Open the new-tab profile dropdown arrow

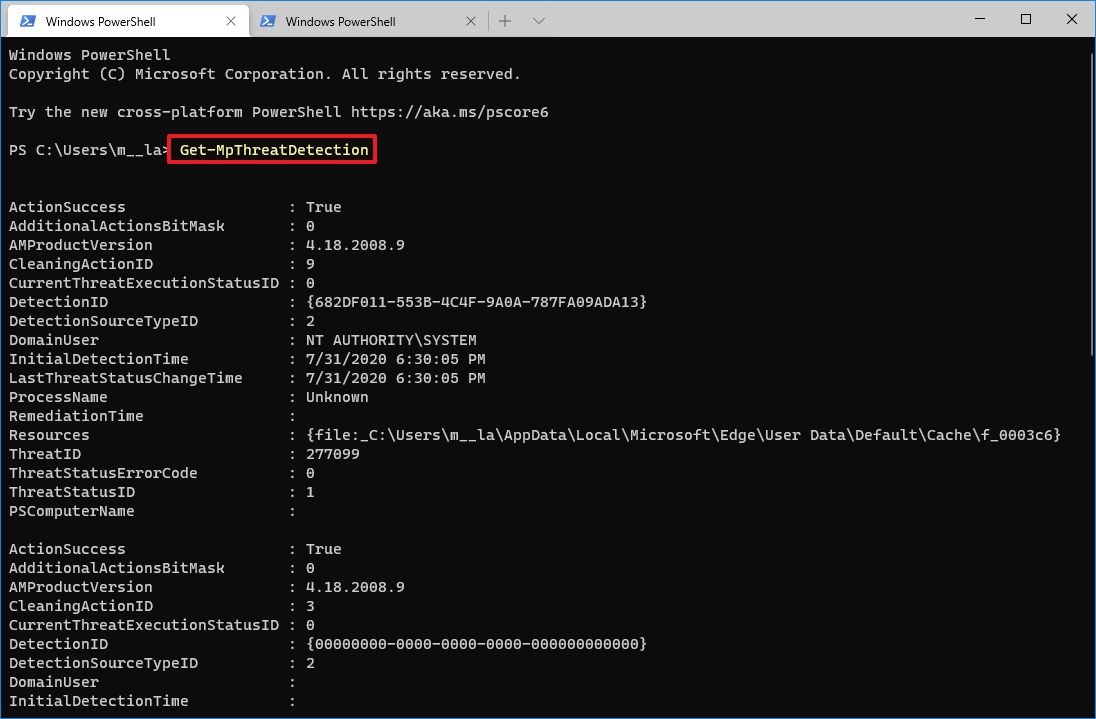click(538, 21)
